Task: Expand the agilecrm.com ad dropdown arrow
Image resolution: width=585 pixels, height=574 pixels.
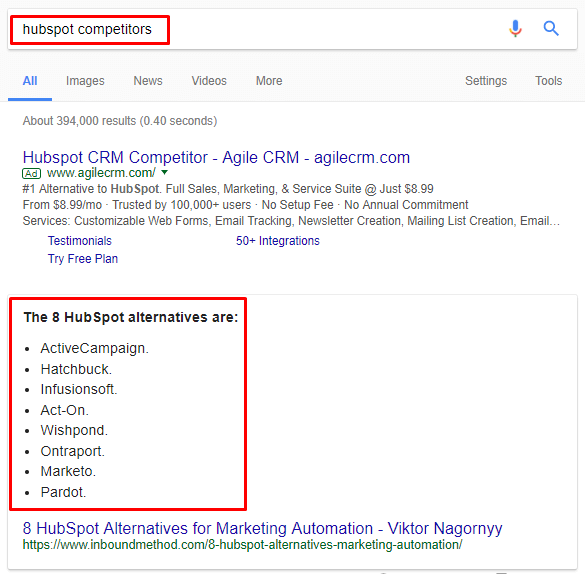Action: (x=164, y=172)
